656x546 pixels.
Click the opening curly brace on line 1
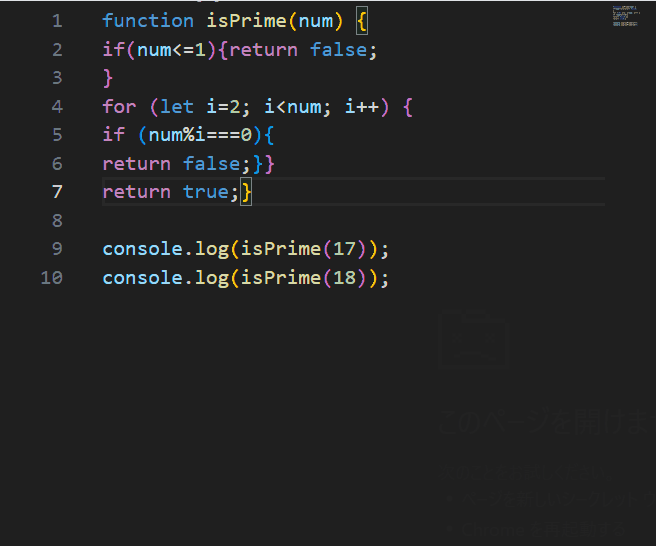point(362,21)
